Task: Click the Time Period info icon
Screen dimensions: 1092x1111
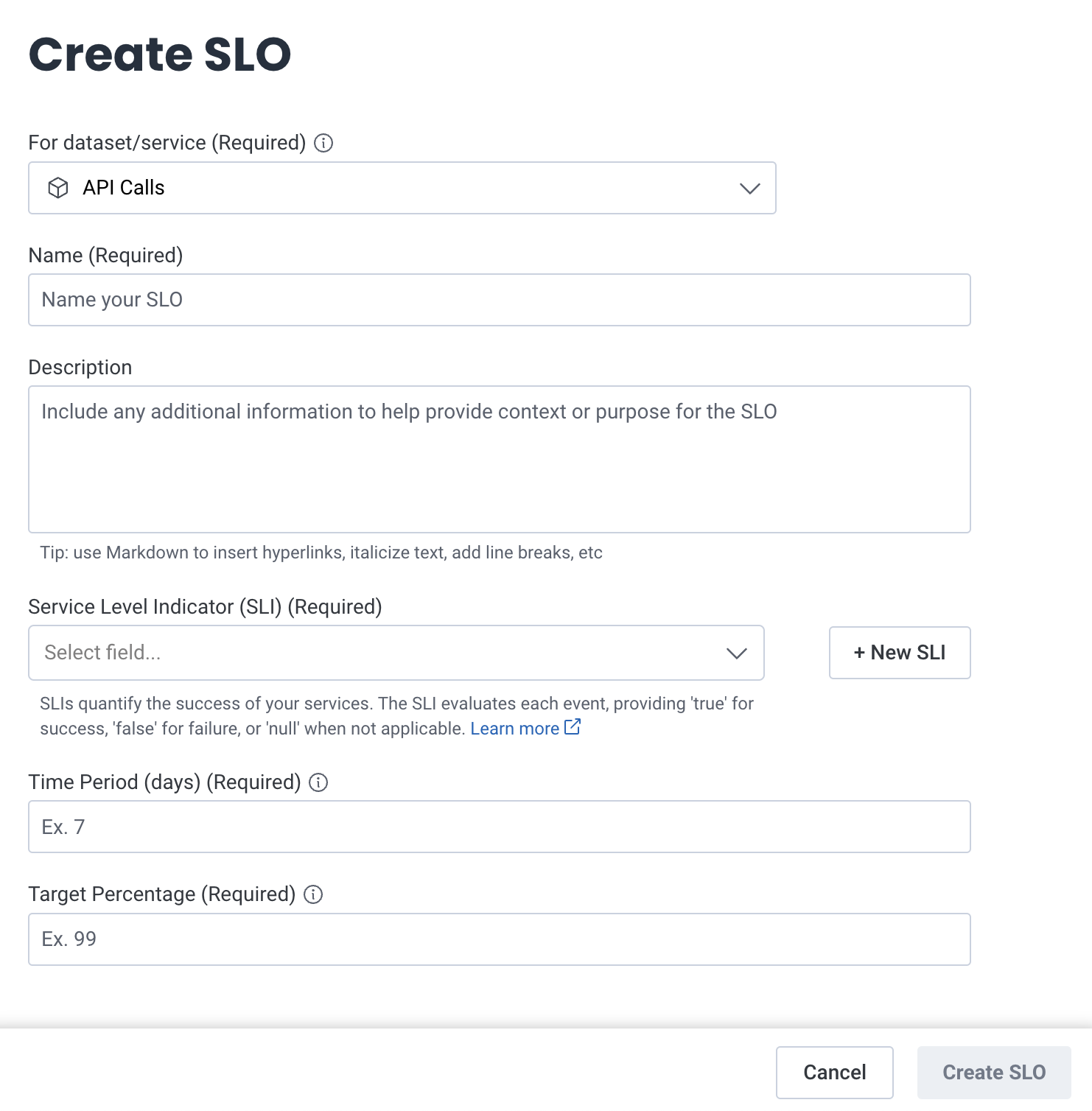Action: point(320,782)
